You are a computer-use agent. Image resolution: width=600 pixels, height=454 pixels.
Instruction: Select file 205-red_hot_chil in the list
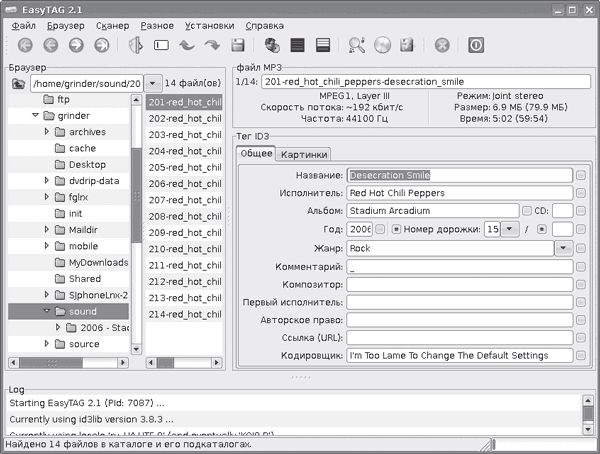click(x=184, y=167)
